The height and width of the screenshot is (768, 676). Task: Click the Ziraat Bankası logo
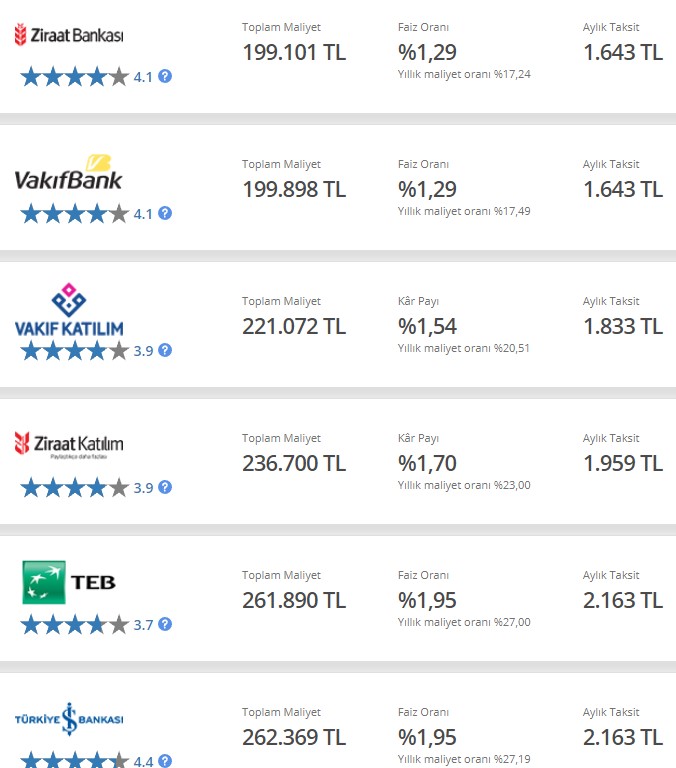pyautogui.click(x=69, y=35)
